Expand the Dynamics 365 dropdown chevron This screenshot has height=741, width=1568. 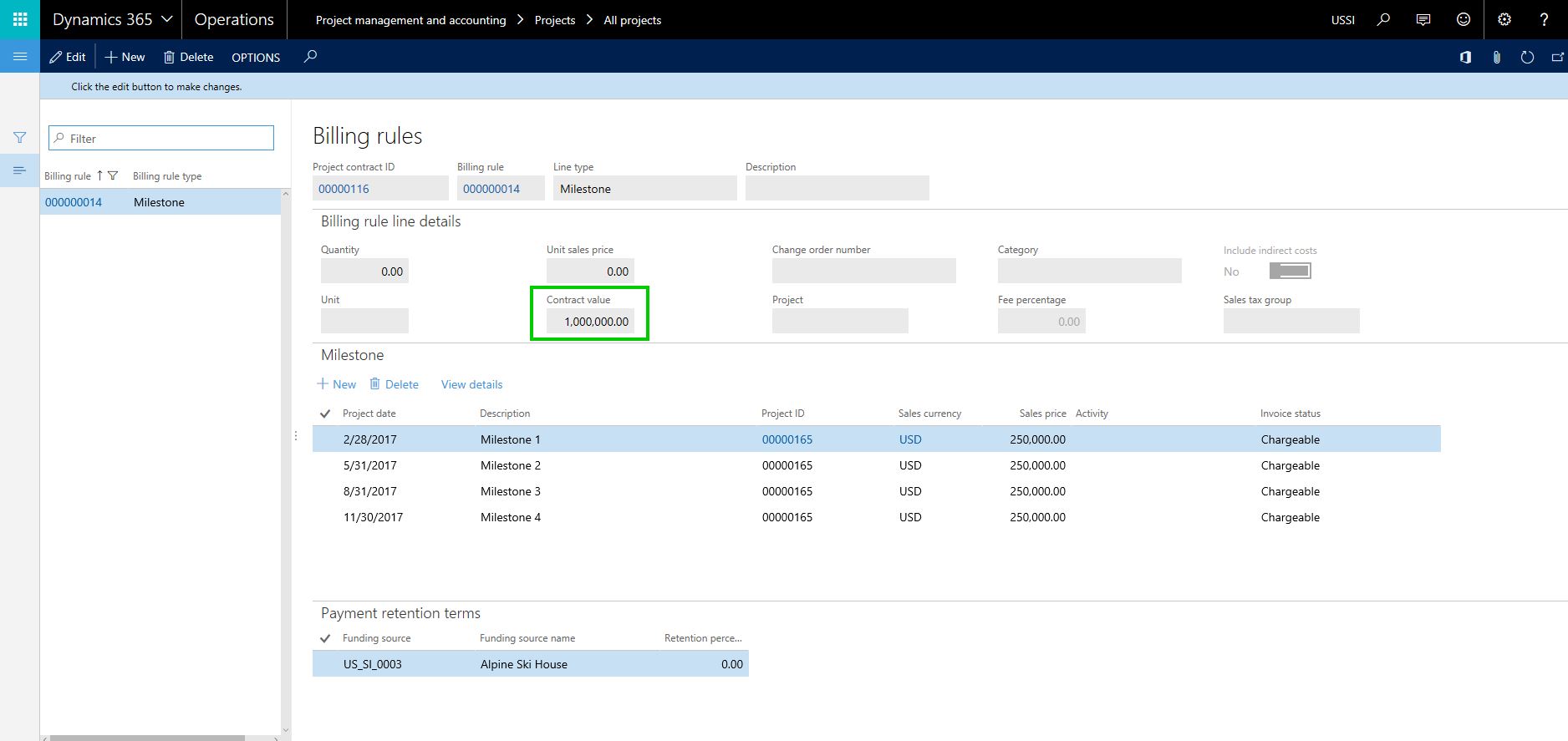[166, 19]
